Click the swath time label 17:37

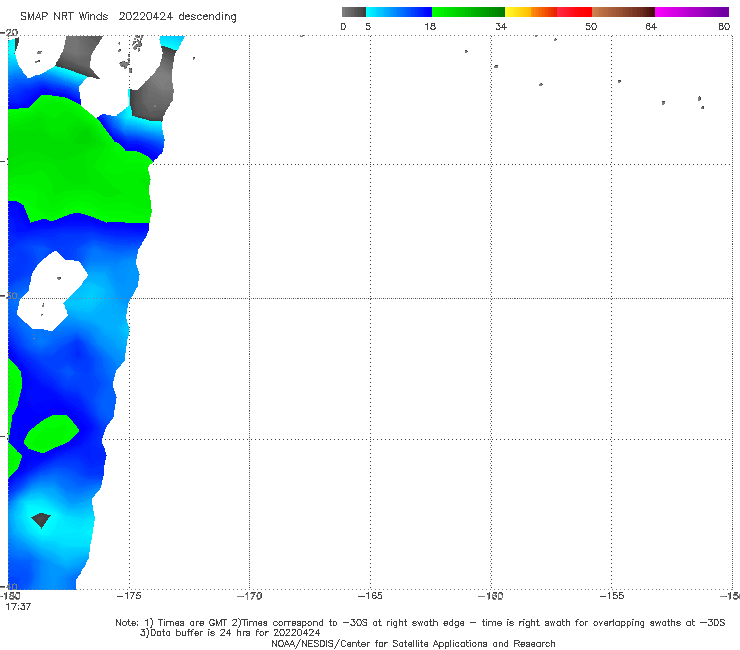[x=18, y=607]
